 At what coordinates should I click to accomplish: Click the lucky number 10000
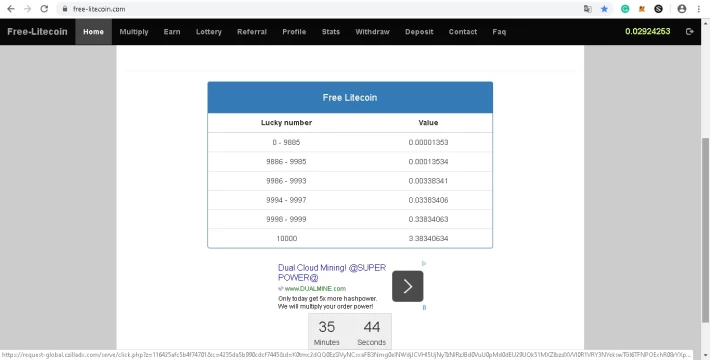point(287,239)
